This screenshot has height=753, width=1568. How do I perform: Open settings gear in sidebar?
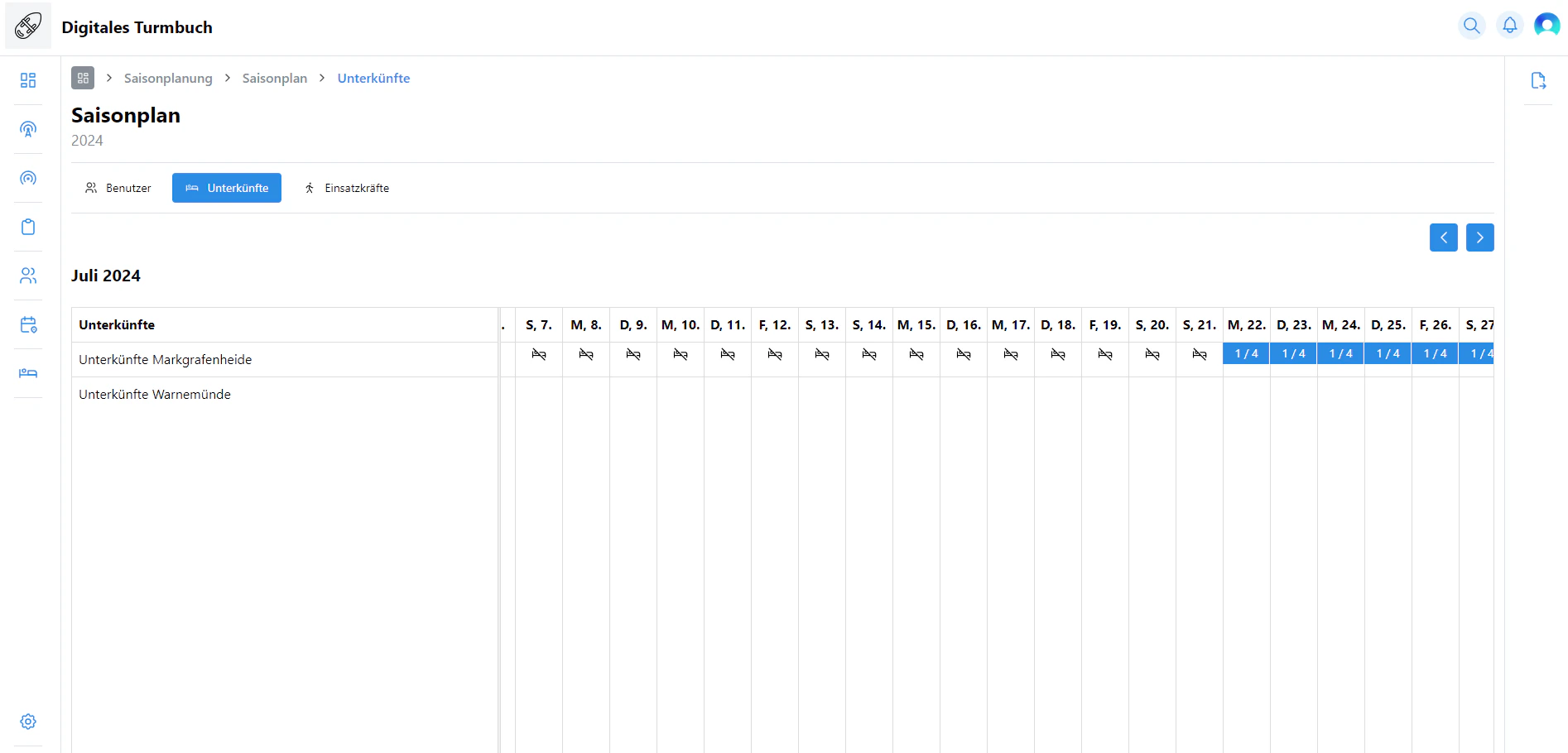point(28,722)
